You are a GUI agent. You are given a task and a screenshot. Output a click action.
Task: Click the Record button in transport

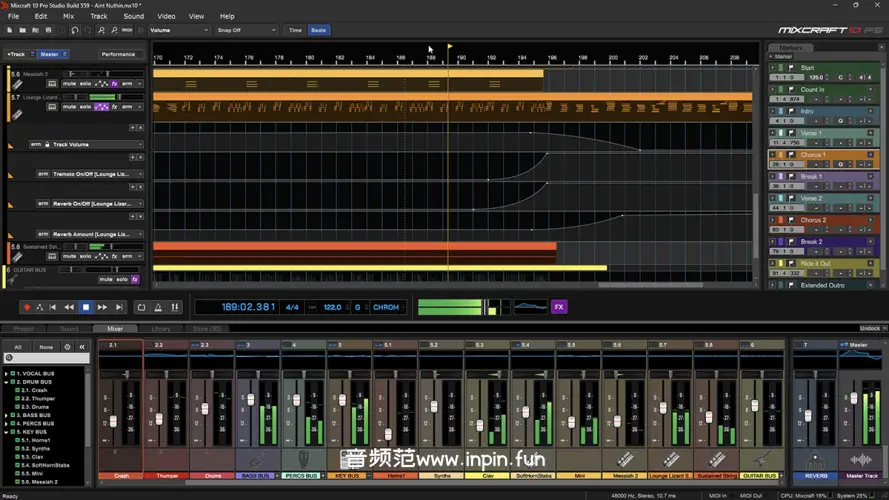[27, 307]
